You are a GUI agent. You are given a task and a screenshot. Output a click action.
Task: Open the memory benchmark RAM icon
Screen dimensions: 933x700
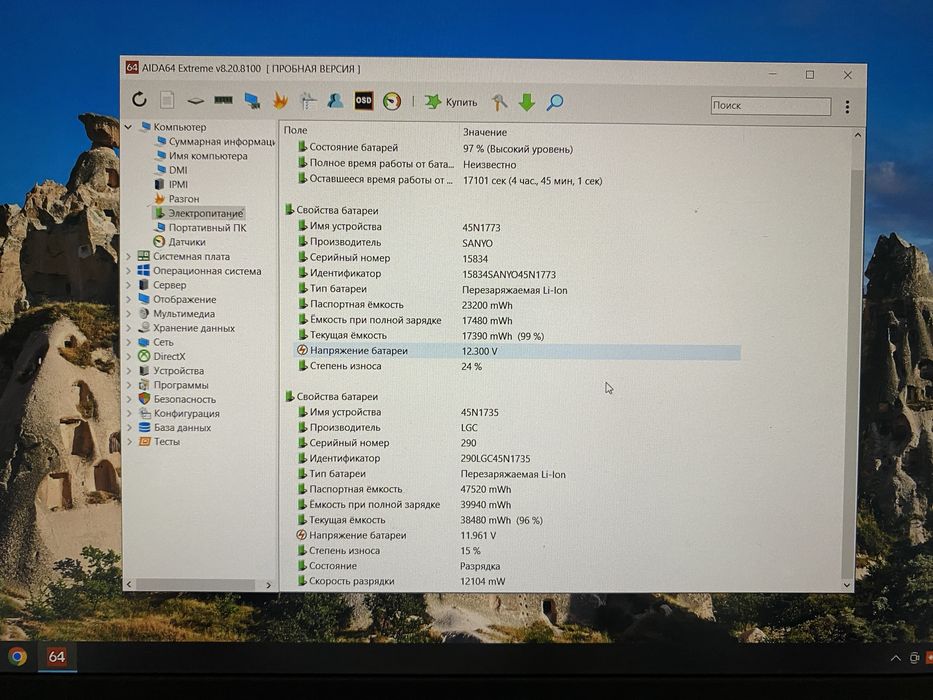pos(223,101)
